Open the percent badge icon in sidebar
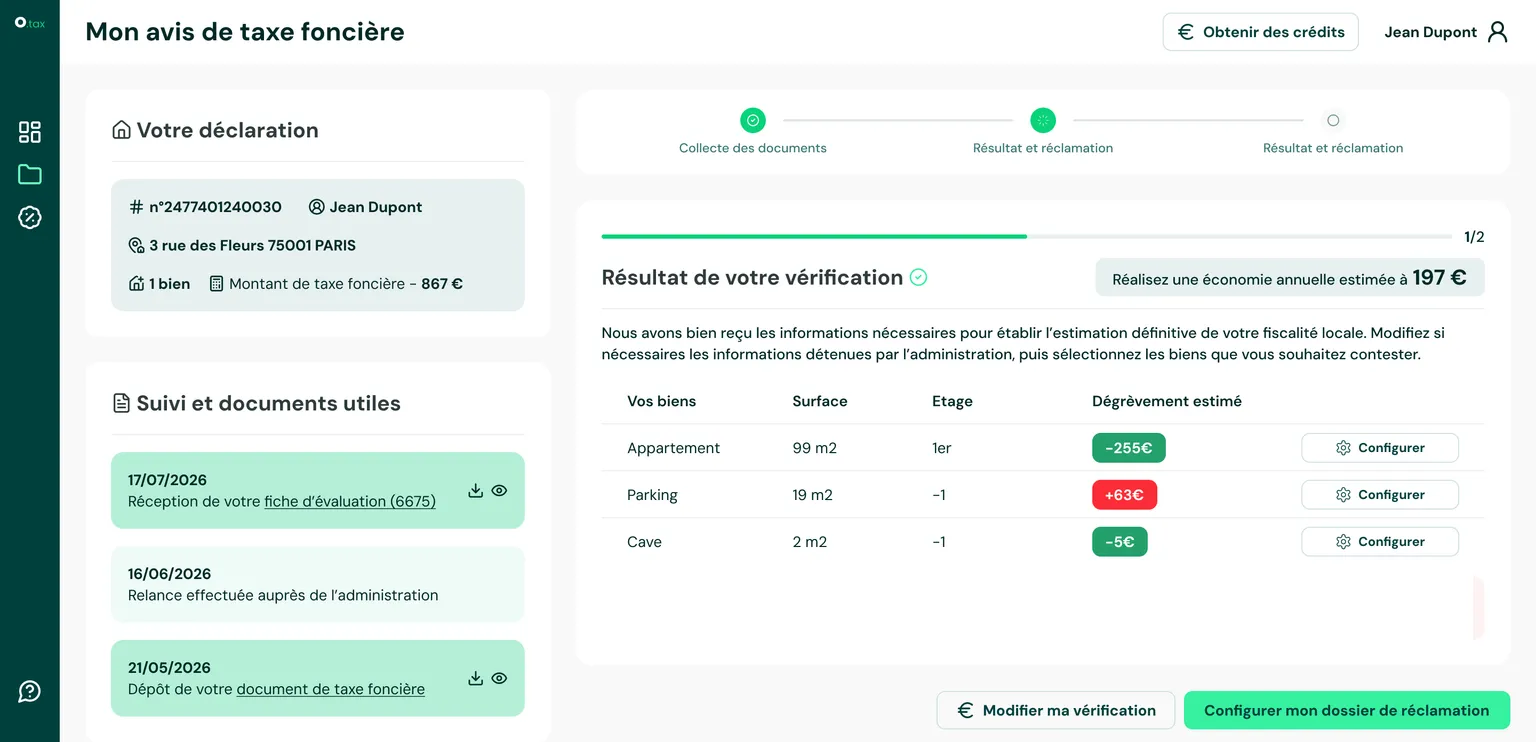 [x=30, y=217]
